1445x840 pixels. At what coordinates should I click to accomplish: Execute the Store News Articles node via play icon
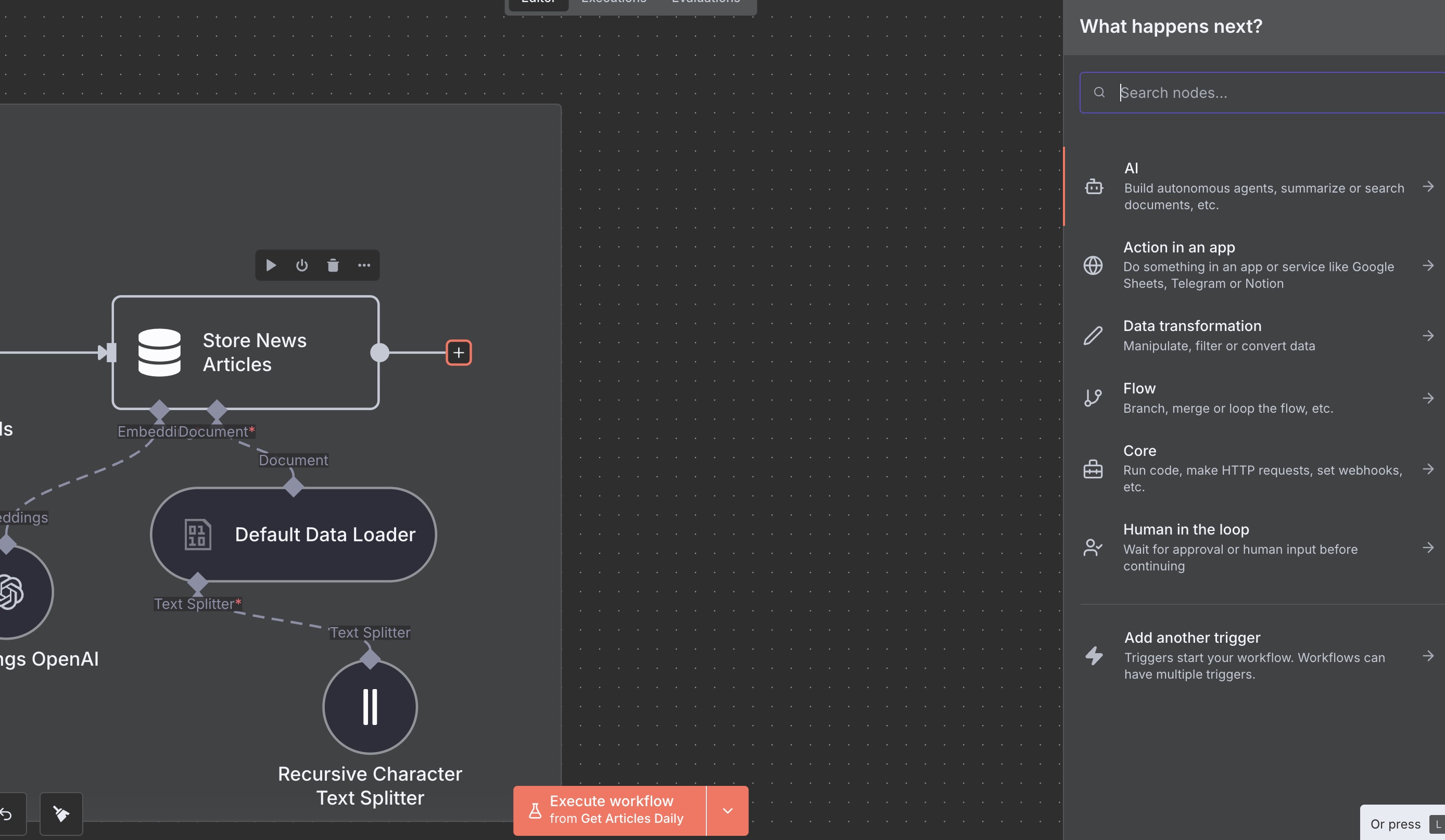click(271, 265)
